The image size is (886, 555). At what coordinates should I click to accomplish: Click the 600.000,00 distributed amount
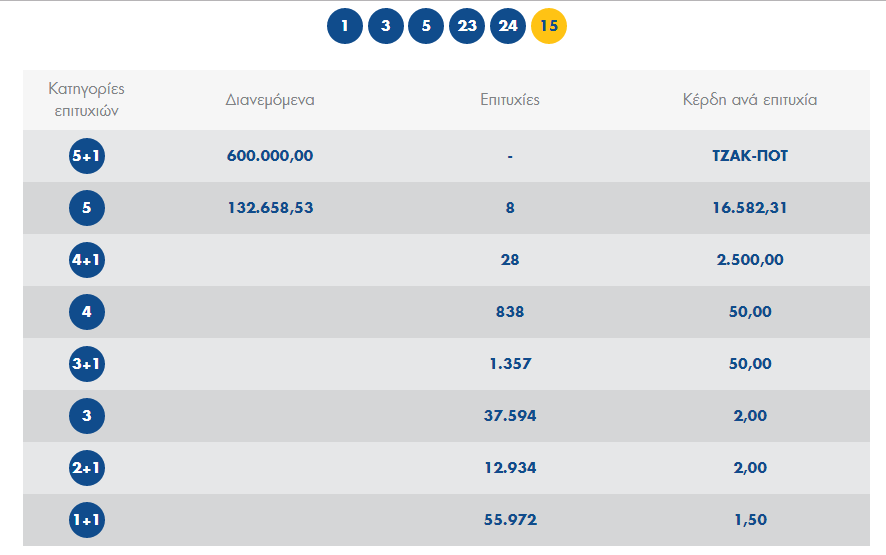pyautogui.click(x=270, y=156)
